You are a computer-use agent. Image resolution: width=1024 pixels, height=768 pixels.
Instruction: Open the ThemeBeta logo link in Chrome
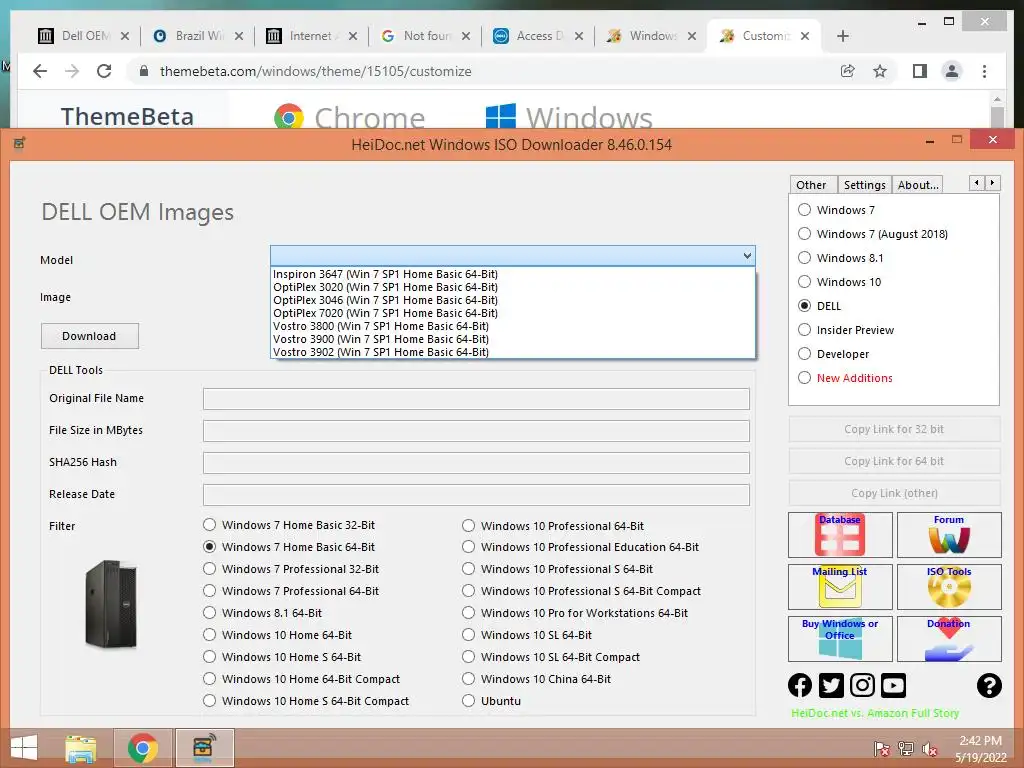[127, 116]
